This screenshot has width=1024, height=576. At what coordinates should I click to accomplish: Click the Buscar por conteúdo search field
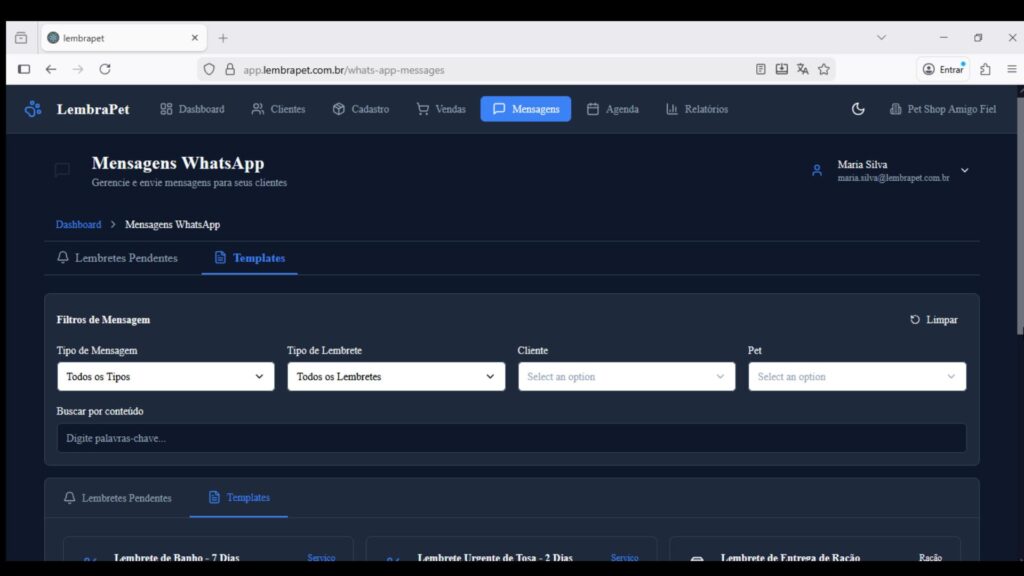(511, 438)
